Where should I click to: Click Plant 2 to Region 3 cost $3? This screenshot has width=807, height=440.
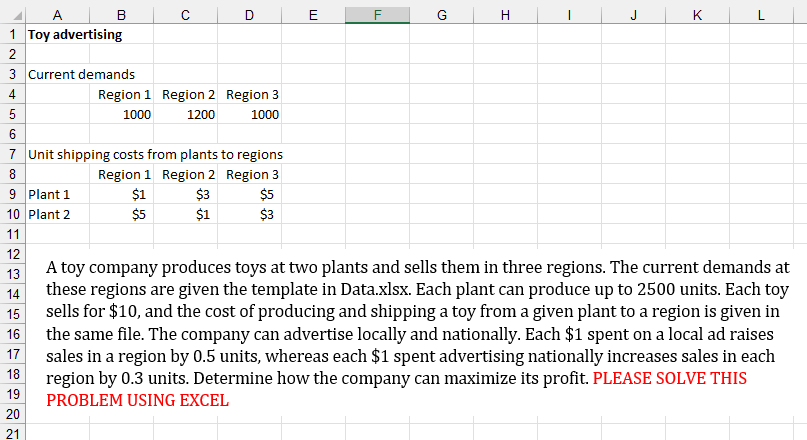coord(267,215)
